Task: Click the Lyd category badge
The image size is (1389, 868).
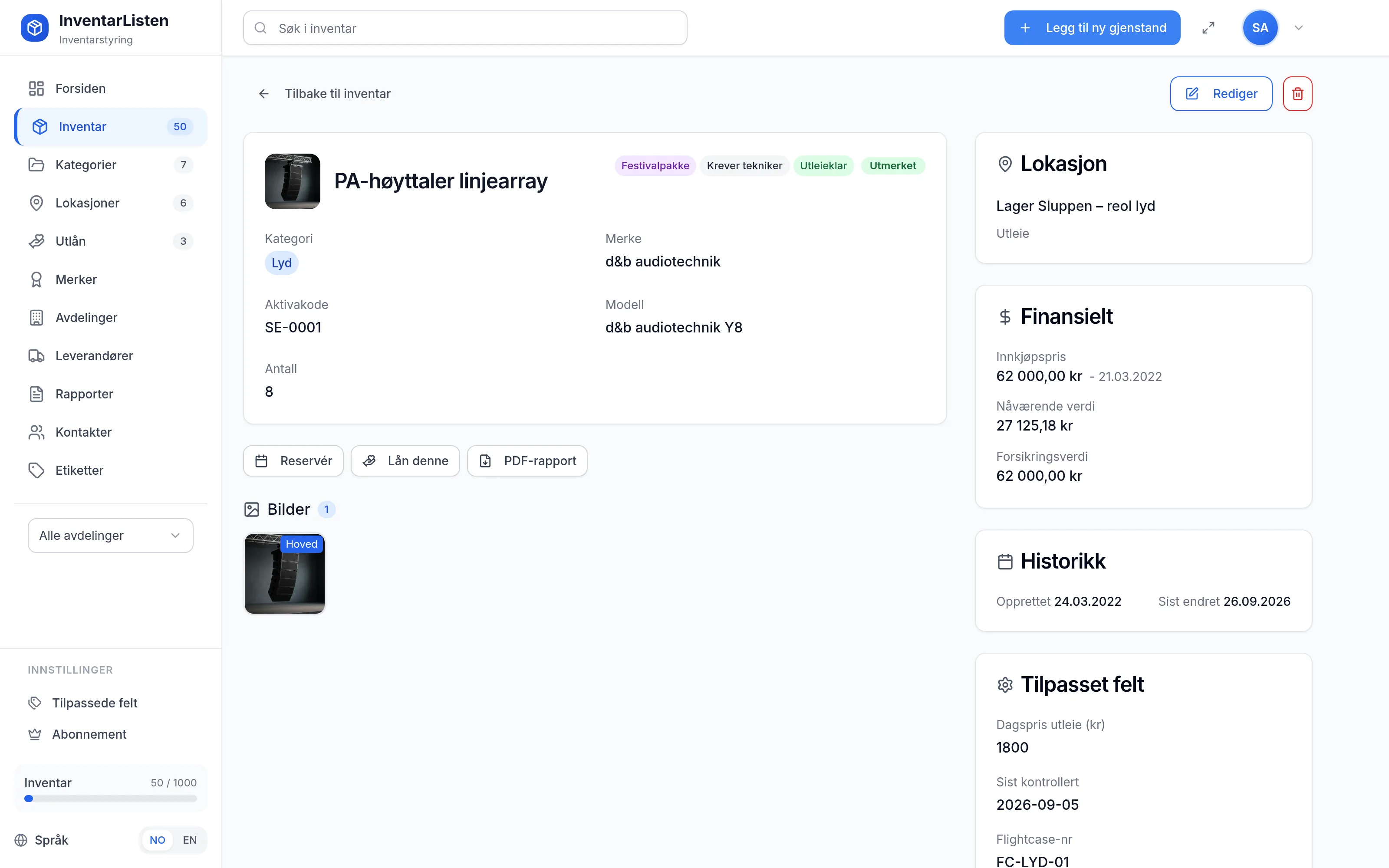Action: point(281,263)
